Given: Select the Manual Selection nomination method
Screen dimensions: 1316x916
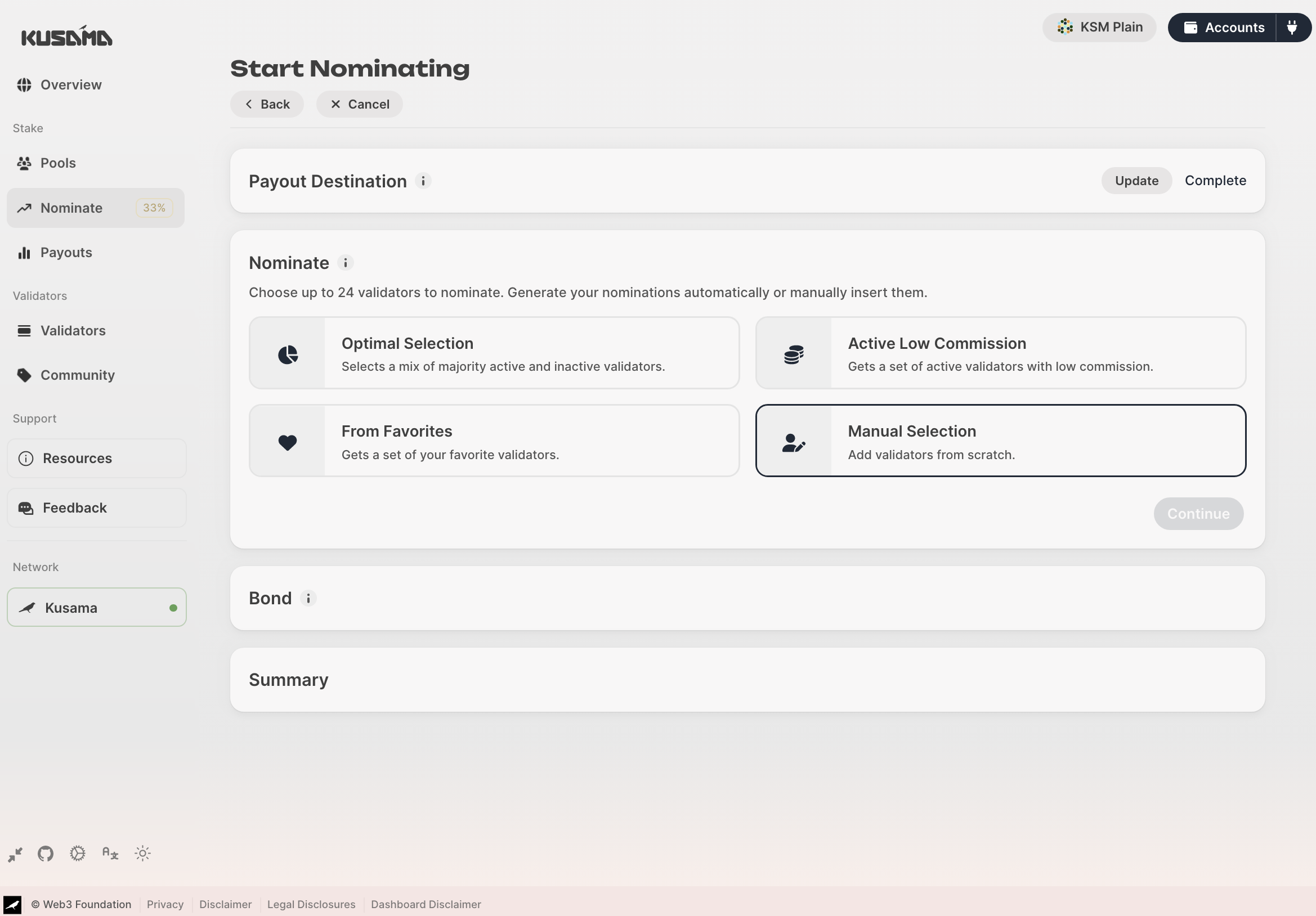Looking at the screenshot, I should [x=1001, y=441].
